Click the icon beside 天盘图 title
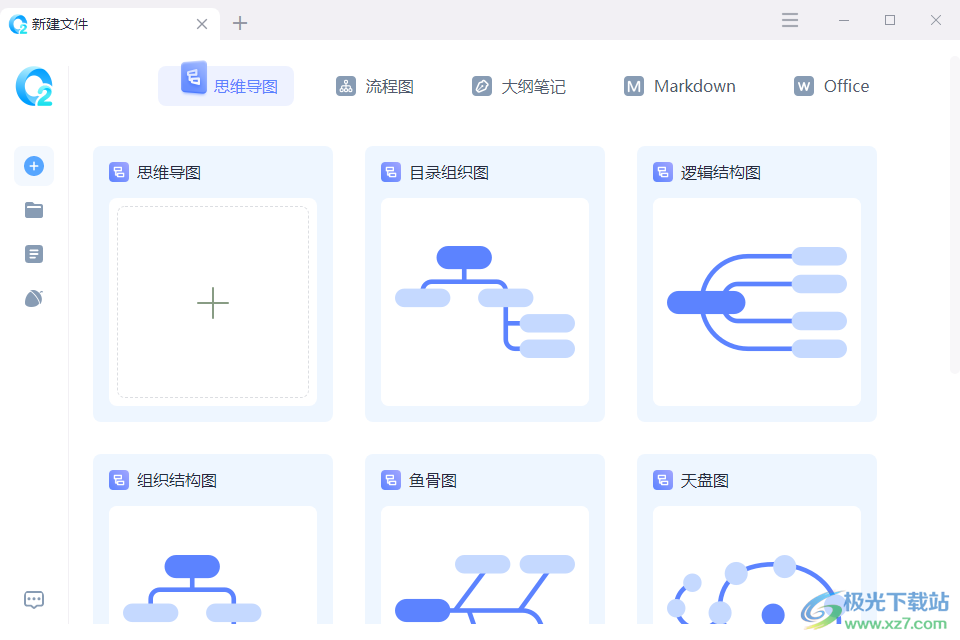The width and height of the screenshot is (960, 640). (x=662, y=480)
